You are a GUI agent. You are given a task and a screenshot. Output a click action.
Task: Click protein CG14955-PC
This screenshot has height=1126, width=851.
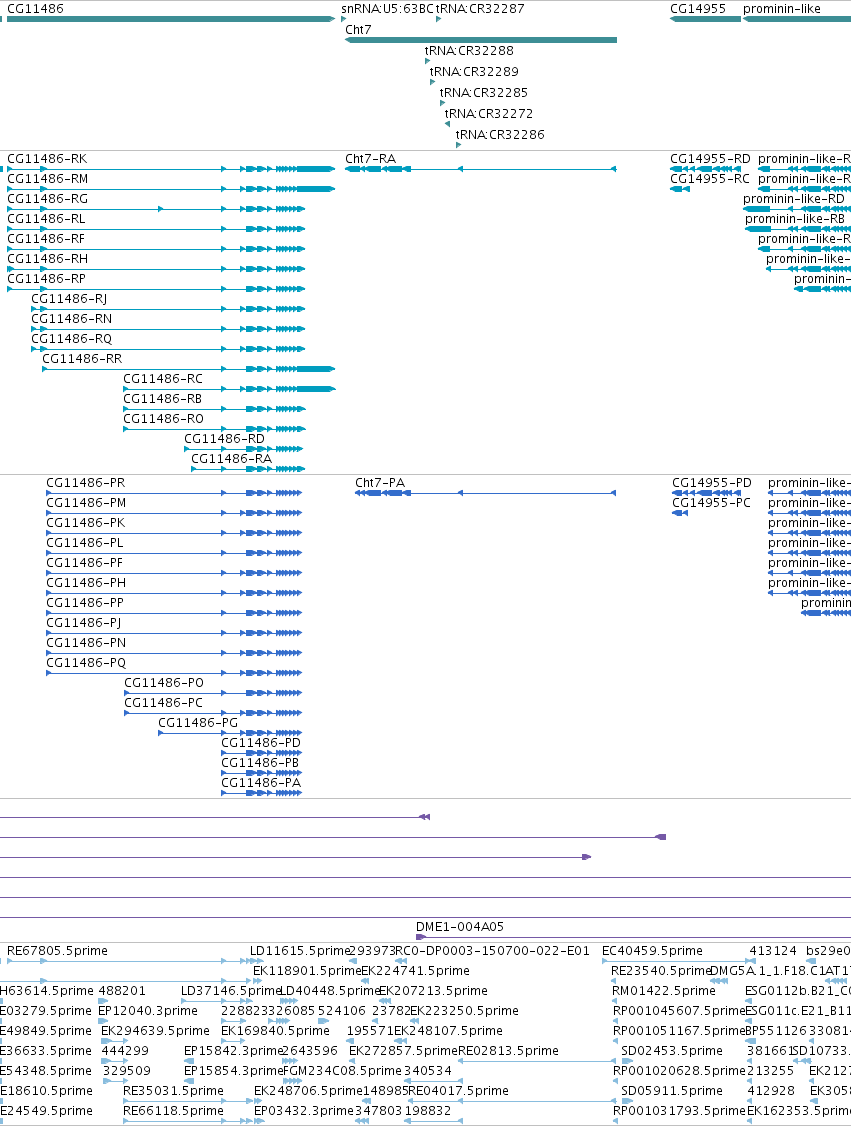pos(711,503)
